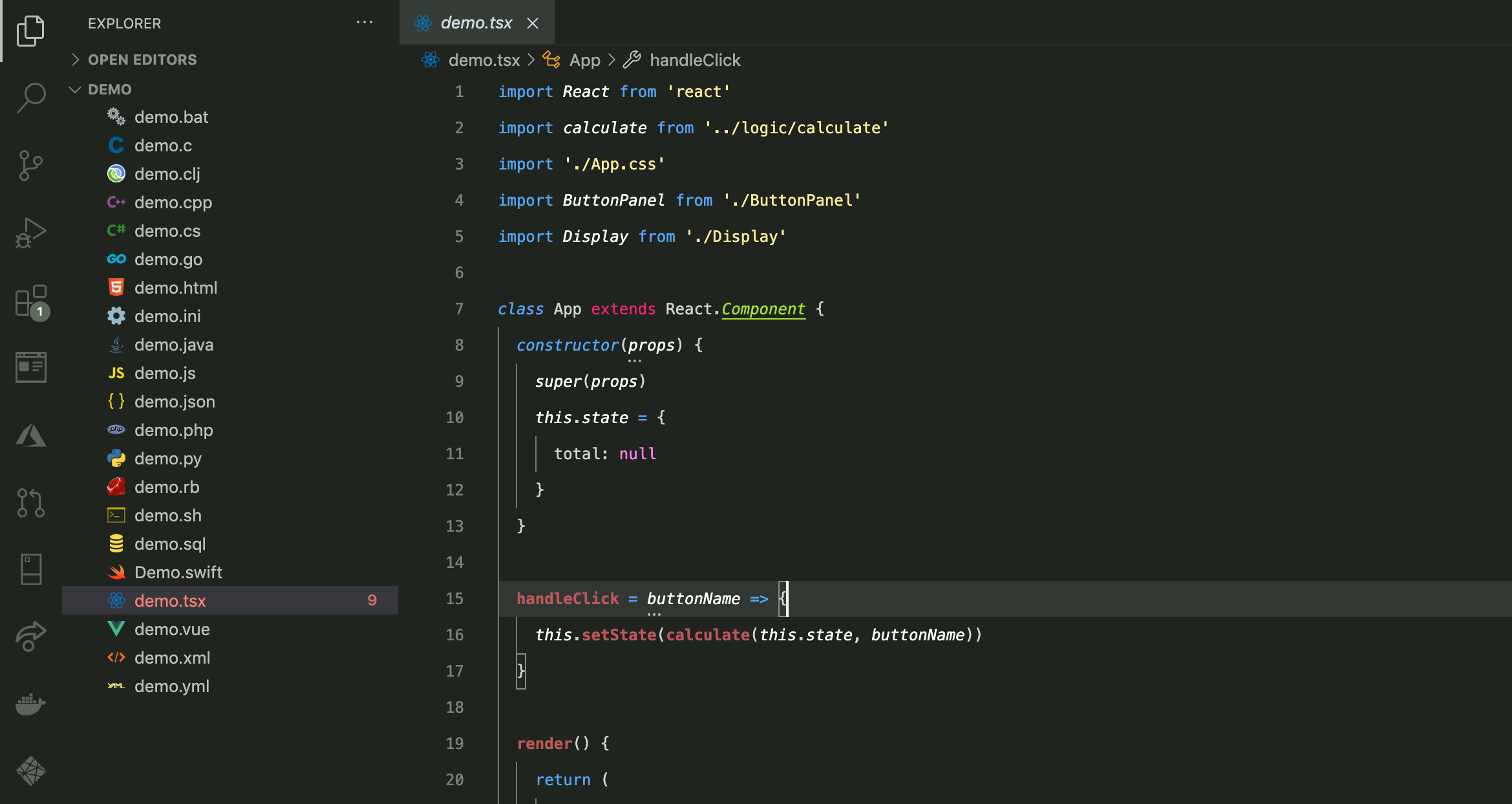This screenshot has width=1512, height=804.
Task: Click the setState call on line 16
Action: click(x=619, y=635)
